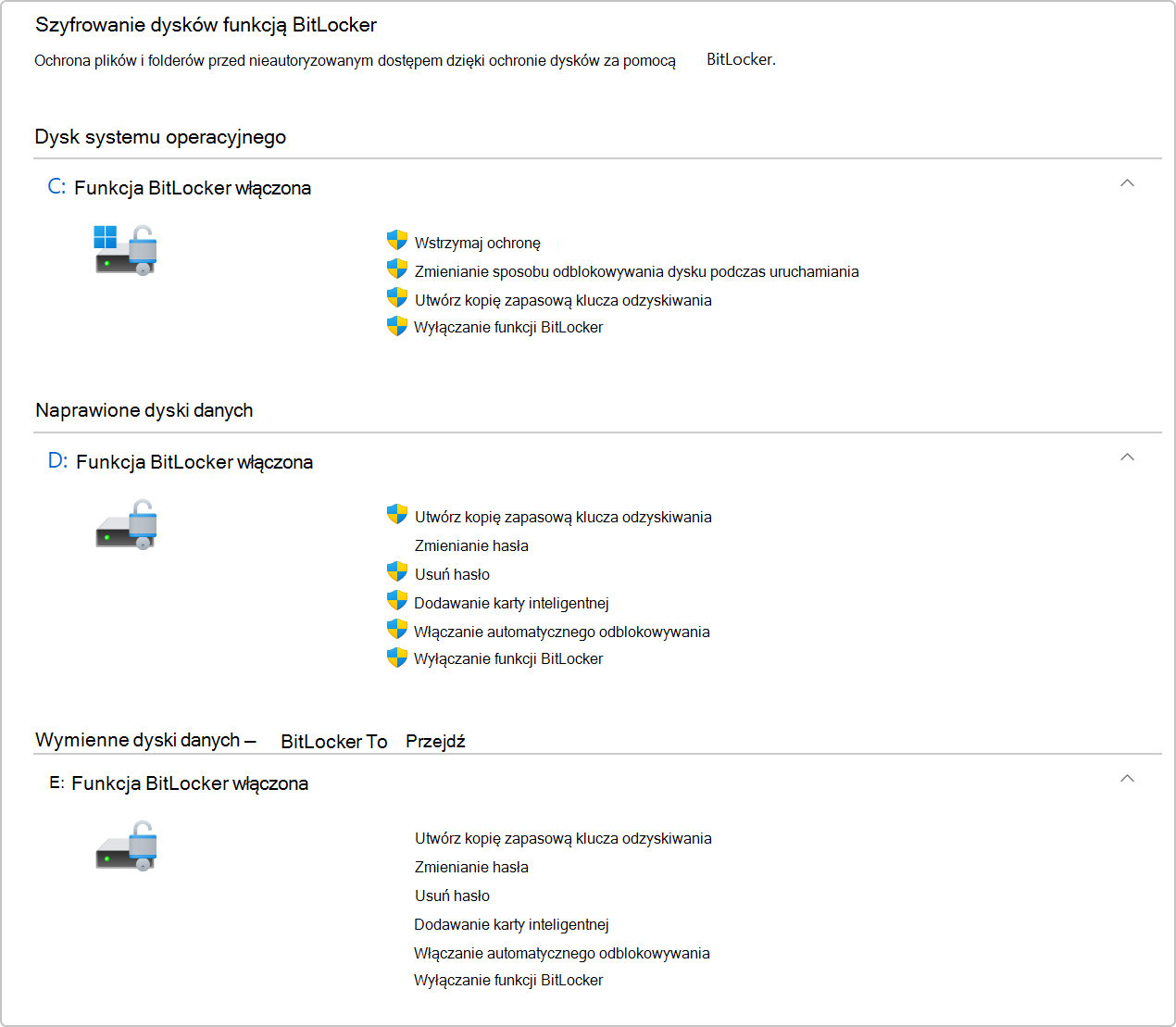This screenshot has height=1027, width=1176.
Task: Open Zmienianie sposobu odblokowywania dysku podczas uruchamiania
Action: [636, 271]
